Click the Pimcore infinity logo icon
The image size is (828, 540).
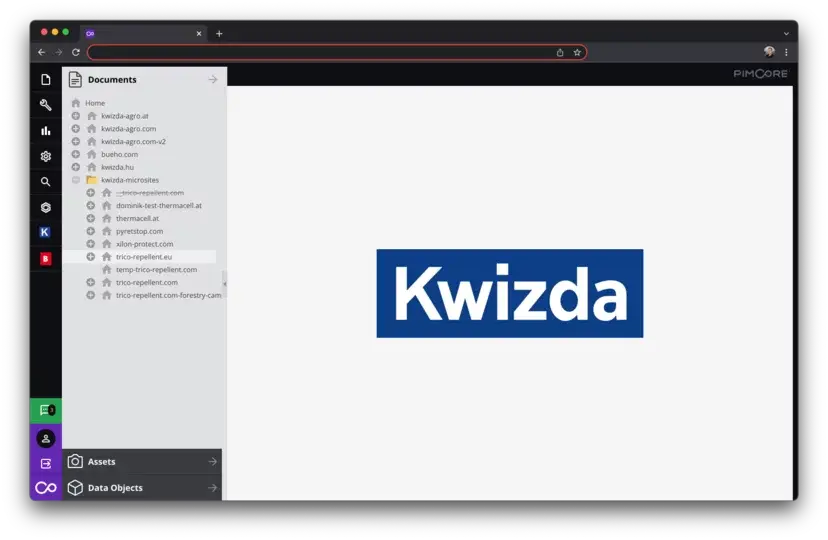(x=46, y=488)
